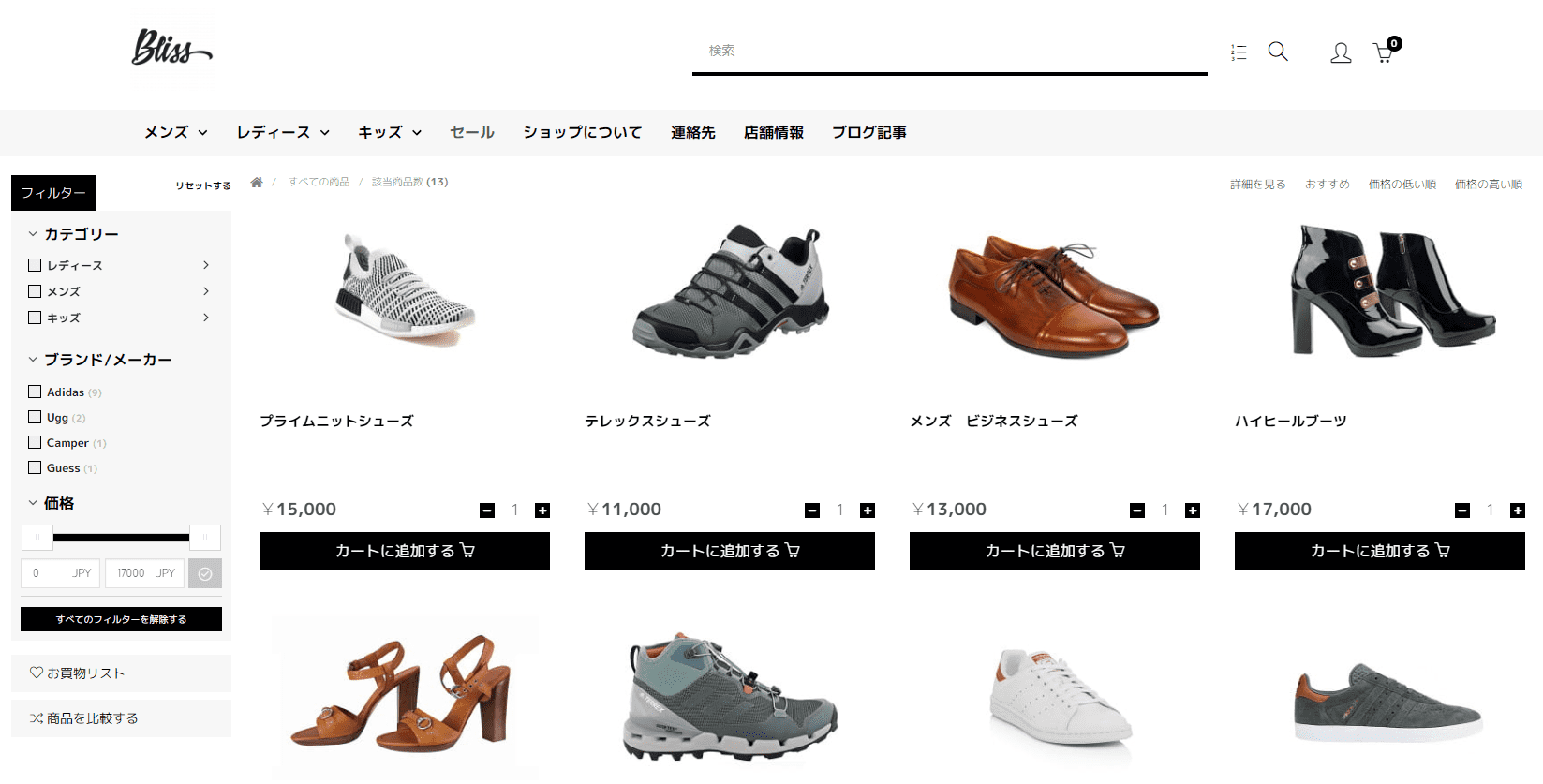Expand the メンズ category arrow in filter
Image resolution: width=1543 pixels, height=784 pixels.
(x=206, y=291)
